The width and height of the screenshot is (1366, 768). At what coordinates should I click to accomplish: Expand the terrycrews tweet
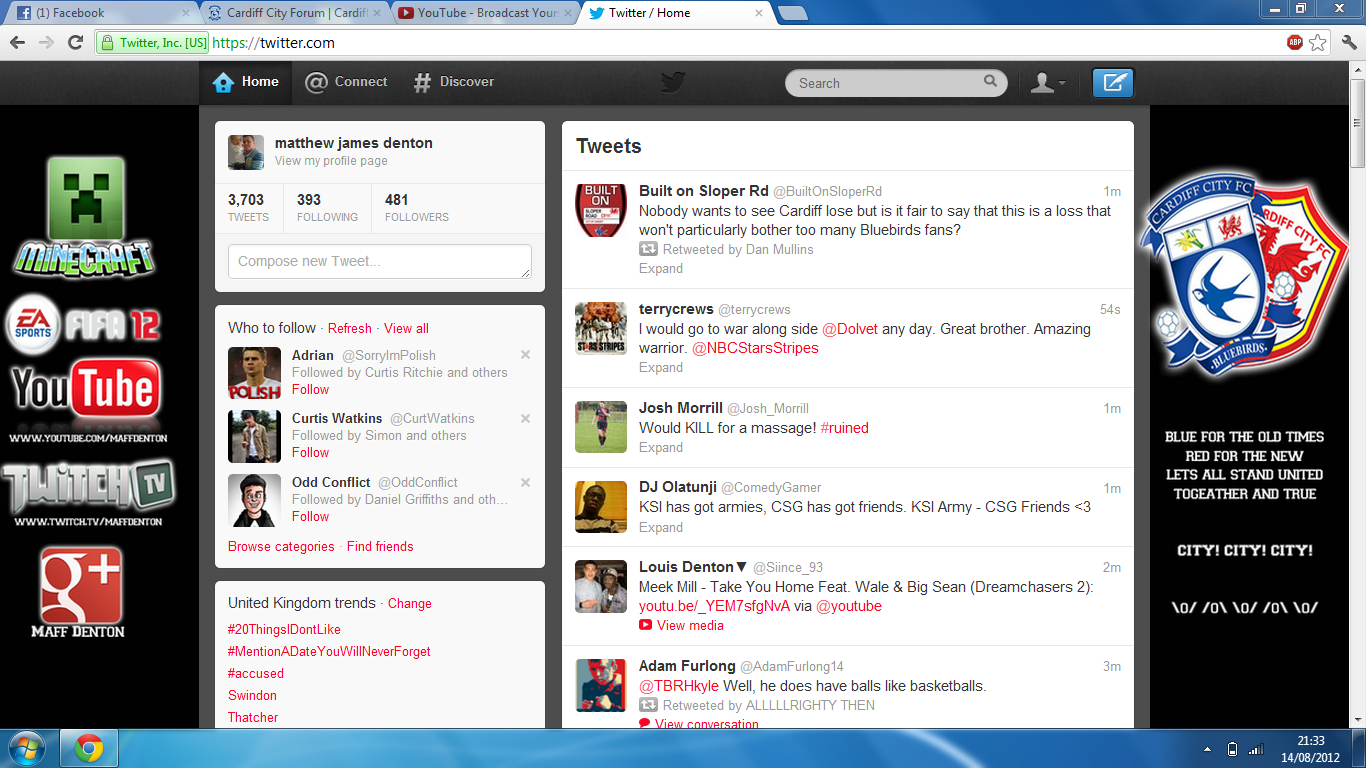pyautogui.click(x=661, y=367)
